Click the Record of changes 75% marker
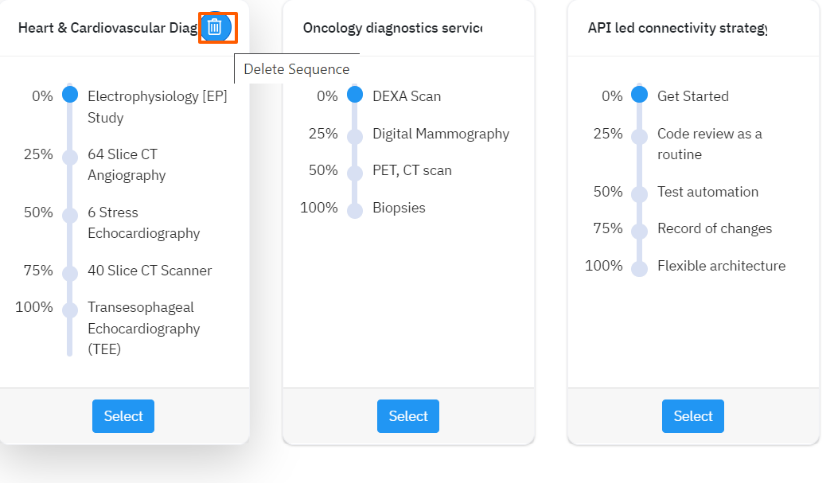Viewport: 834px width, 483px height. click(639, 231)
